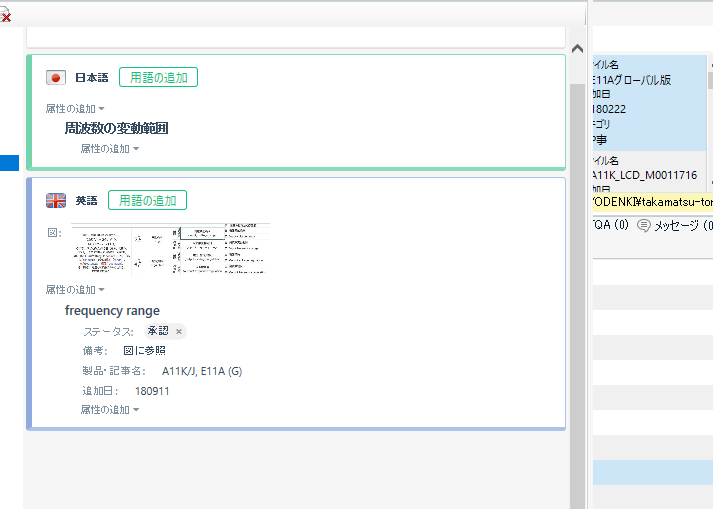Click the red X icon at top-left
This screenshot has width=713, height=509.
[6, 16]
